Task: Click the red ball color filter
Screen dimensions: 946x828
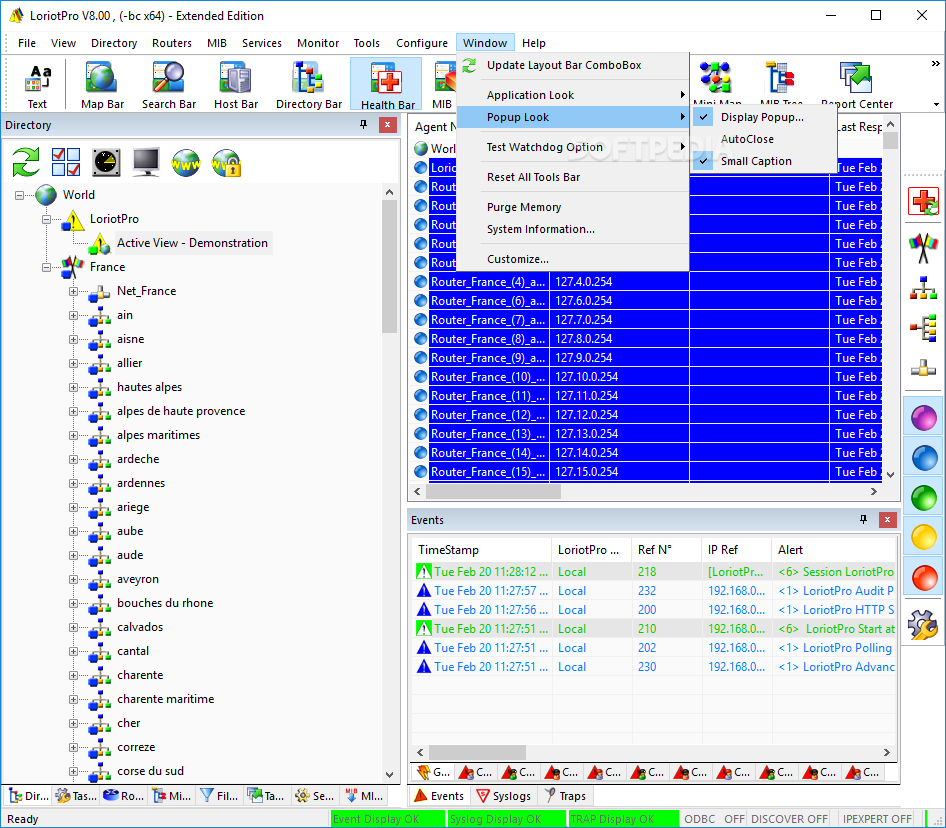Action: [924, 578]
